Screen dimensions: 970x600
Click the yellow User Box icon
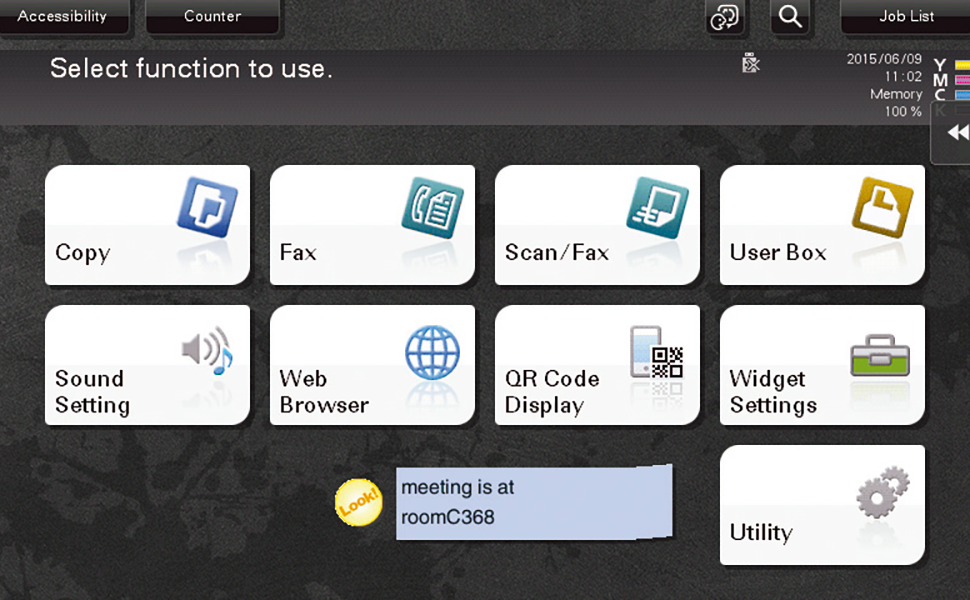[x=883, y=207]
